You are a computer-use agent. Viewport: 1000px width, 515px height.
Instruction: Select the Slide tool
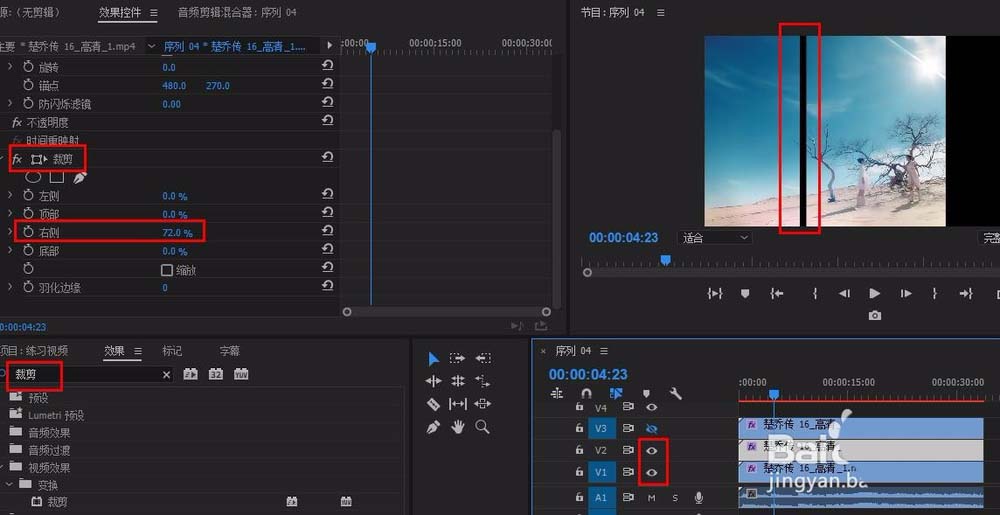483,404
